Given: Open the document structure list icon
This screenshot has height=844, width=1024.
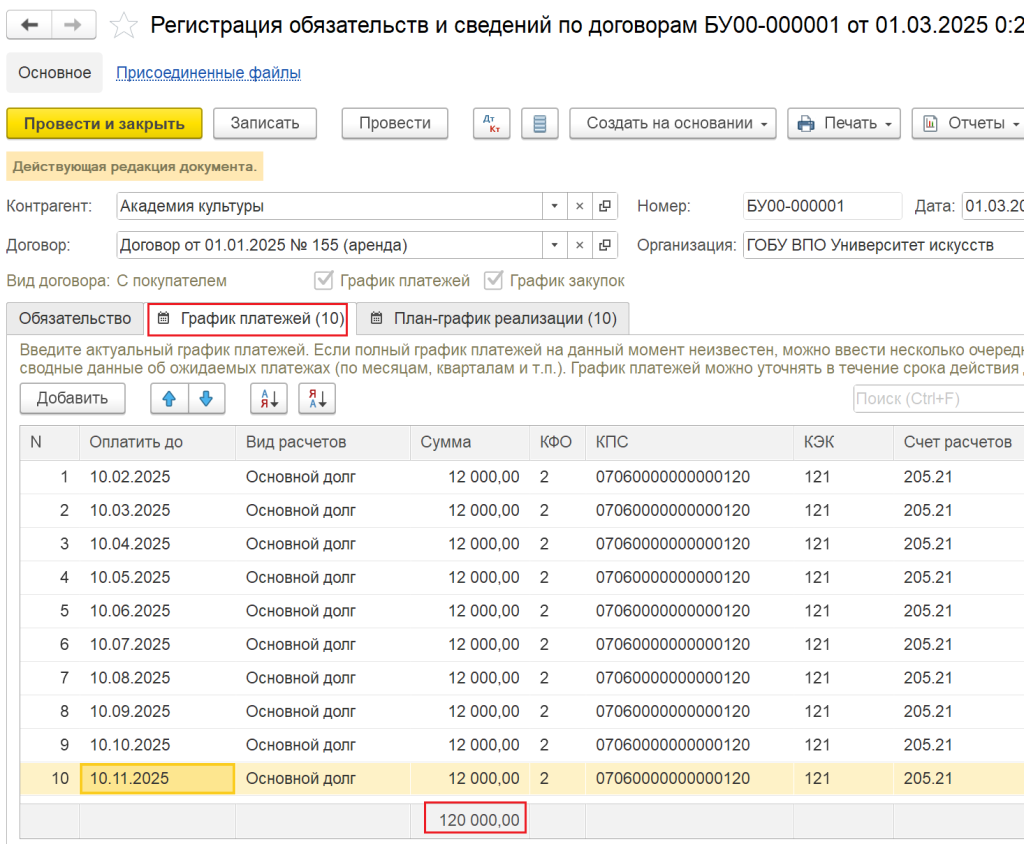Looking at the screenshot, I should click(x=539, y=123).
